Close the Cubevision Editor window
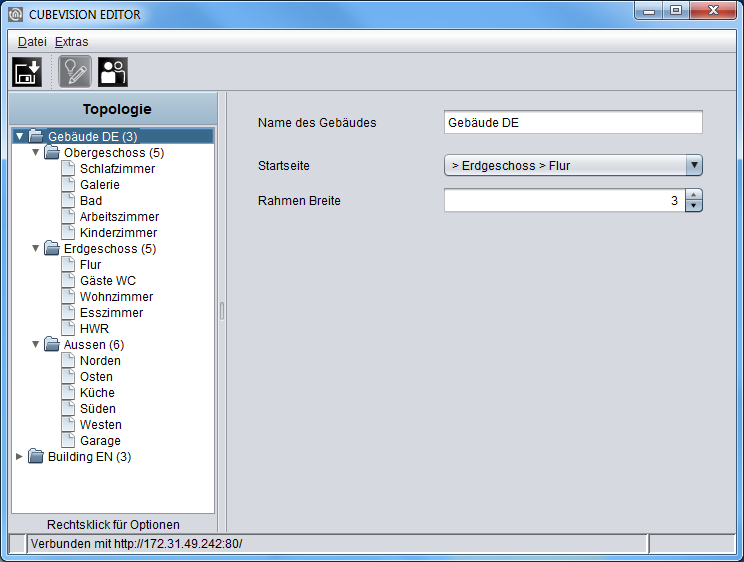 coord(713,10)
